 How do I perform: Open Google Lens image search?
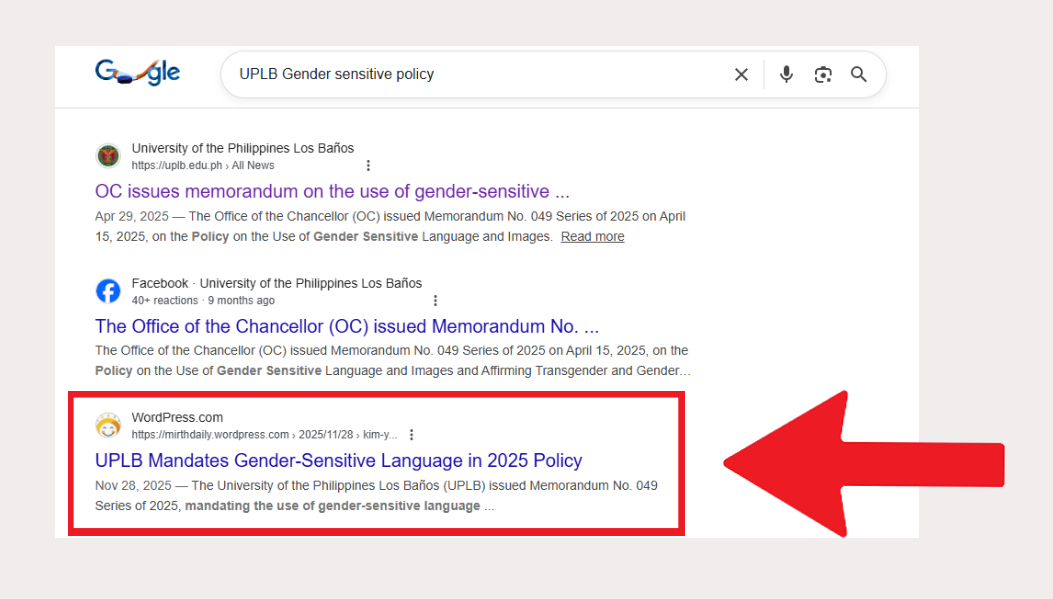click(x=823, y=74)
